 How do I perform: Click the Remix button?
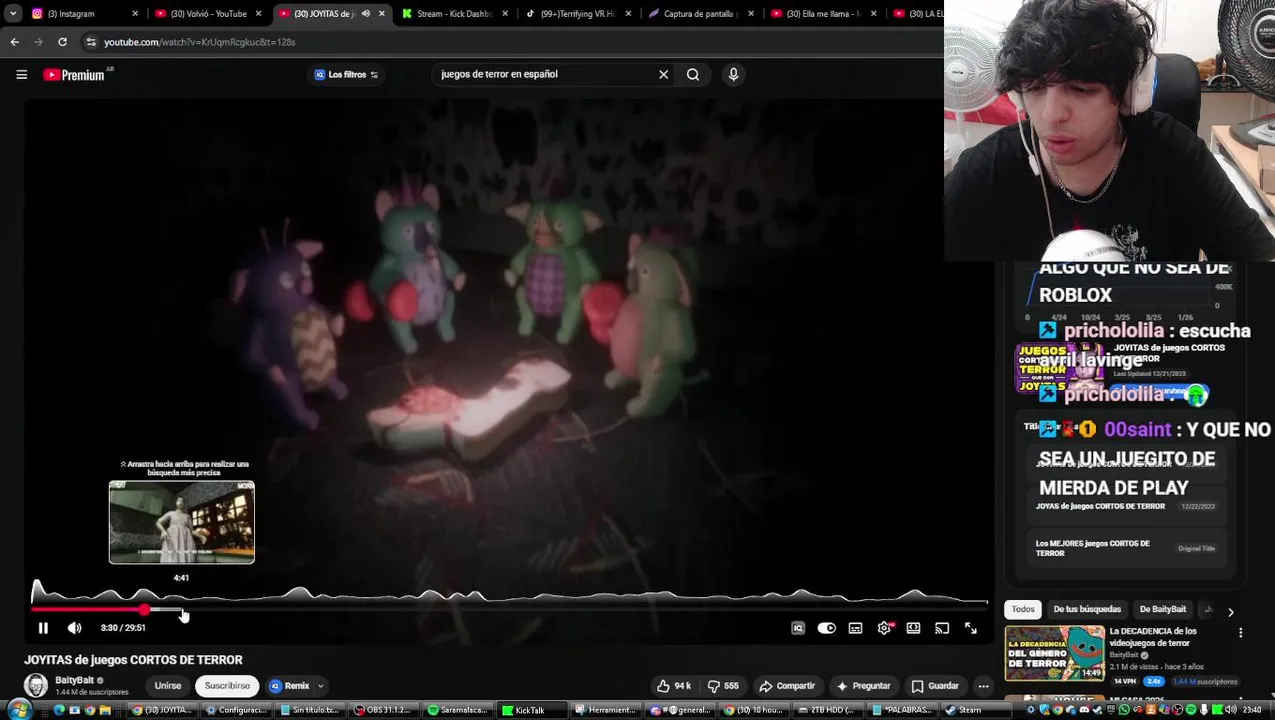(x=290, y=686)
